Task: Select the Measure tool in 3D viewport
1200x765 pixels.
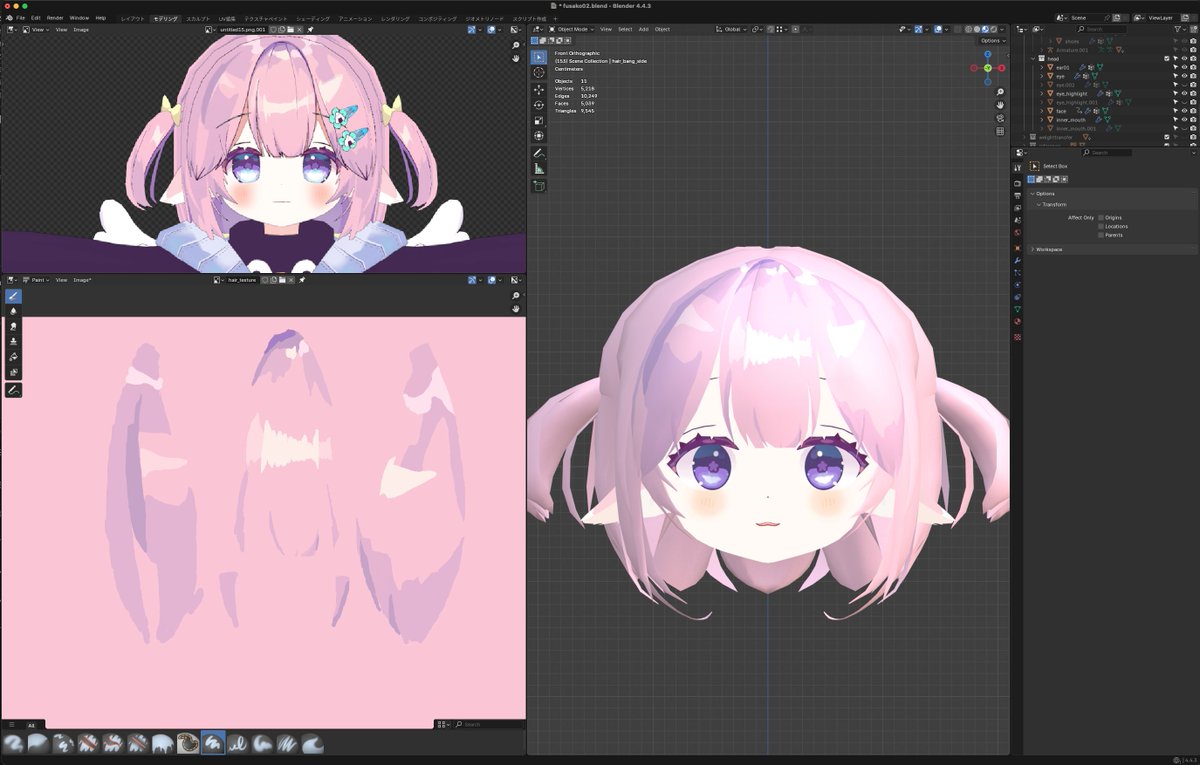Action: [539, 169]
